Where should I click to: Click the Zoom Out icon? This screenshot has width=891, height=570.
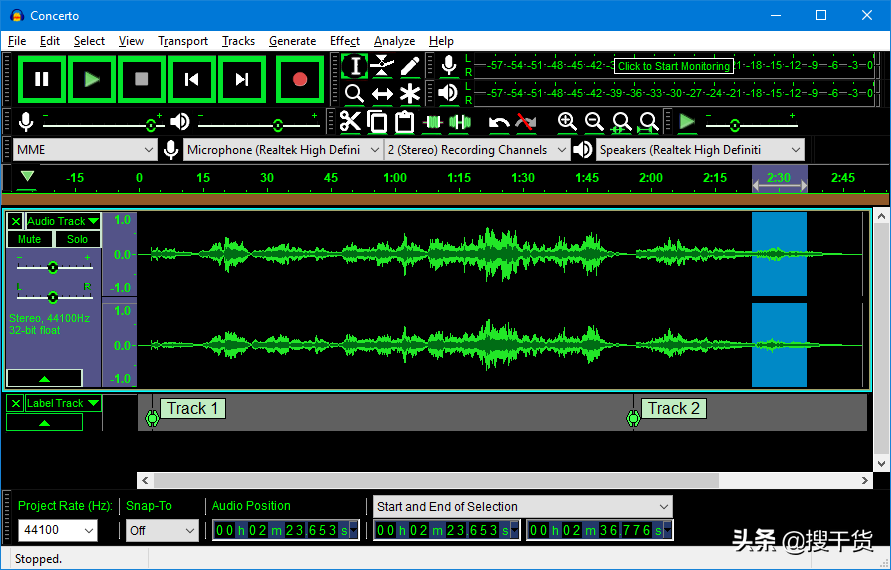pos(594,122)
